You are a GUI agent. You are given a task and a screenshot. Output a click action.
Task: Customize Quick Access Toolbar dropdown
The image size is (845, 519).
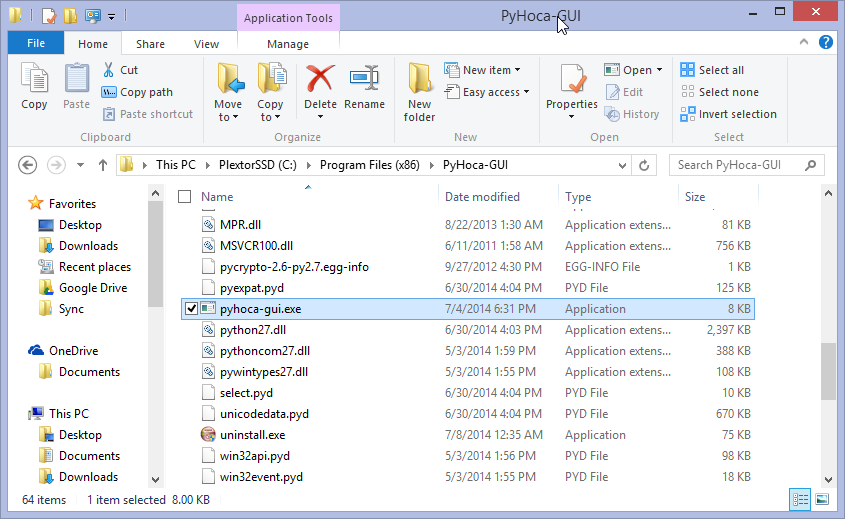[112, 17]
